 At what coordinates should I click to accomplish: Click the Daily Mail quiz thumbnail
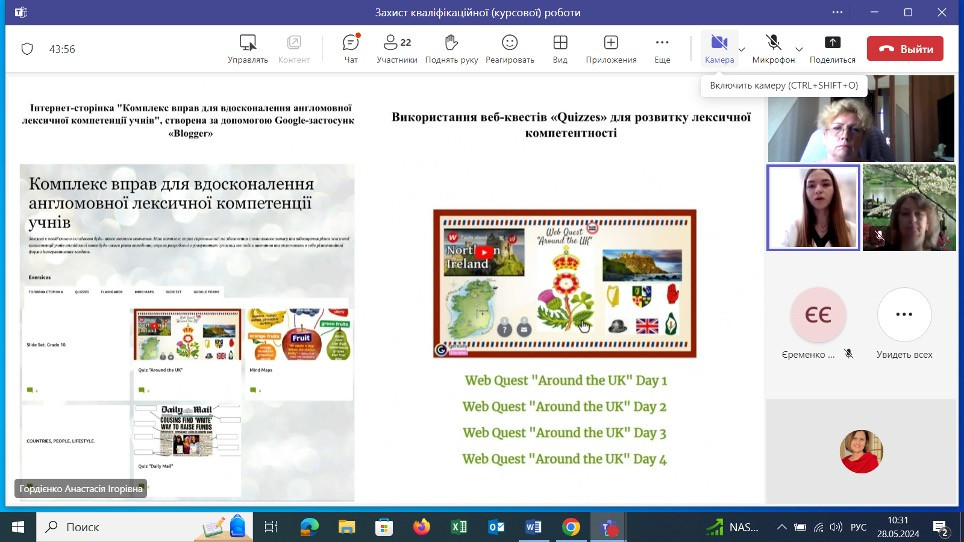(186, 430)
